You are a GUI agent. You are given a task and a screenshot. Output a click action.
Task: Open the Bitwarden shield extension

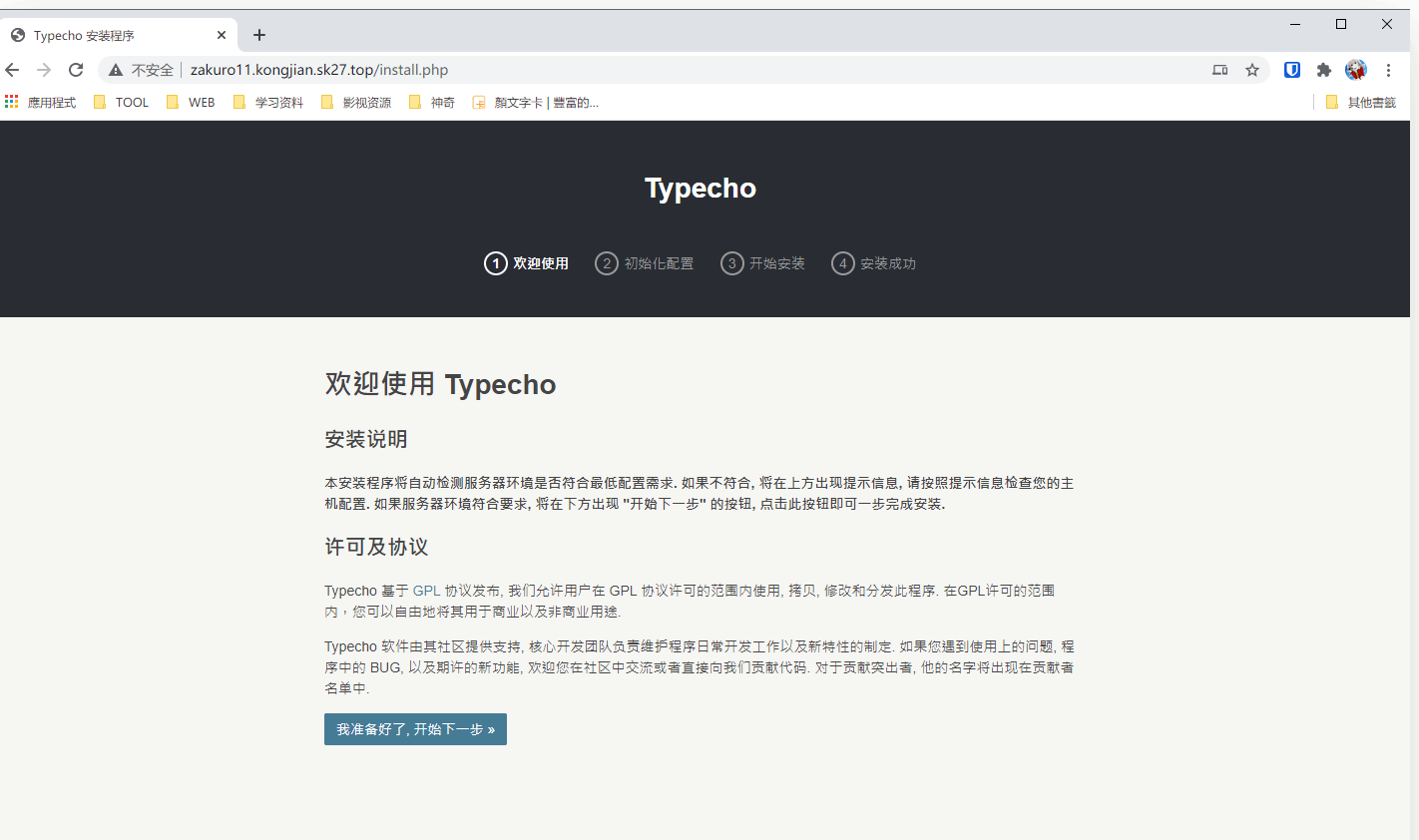(x=1292, y=70)
